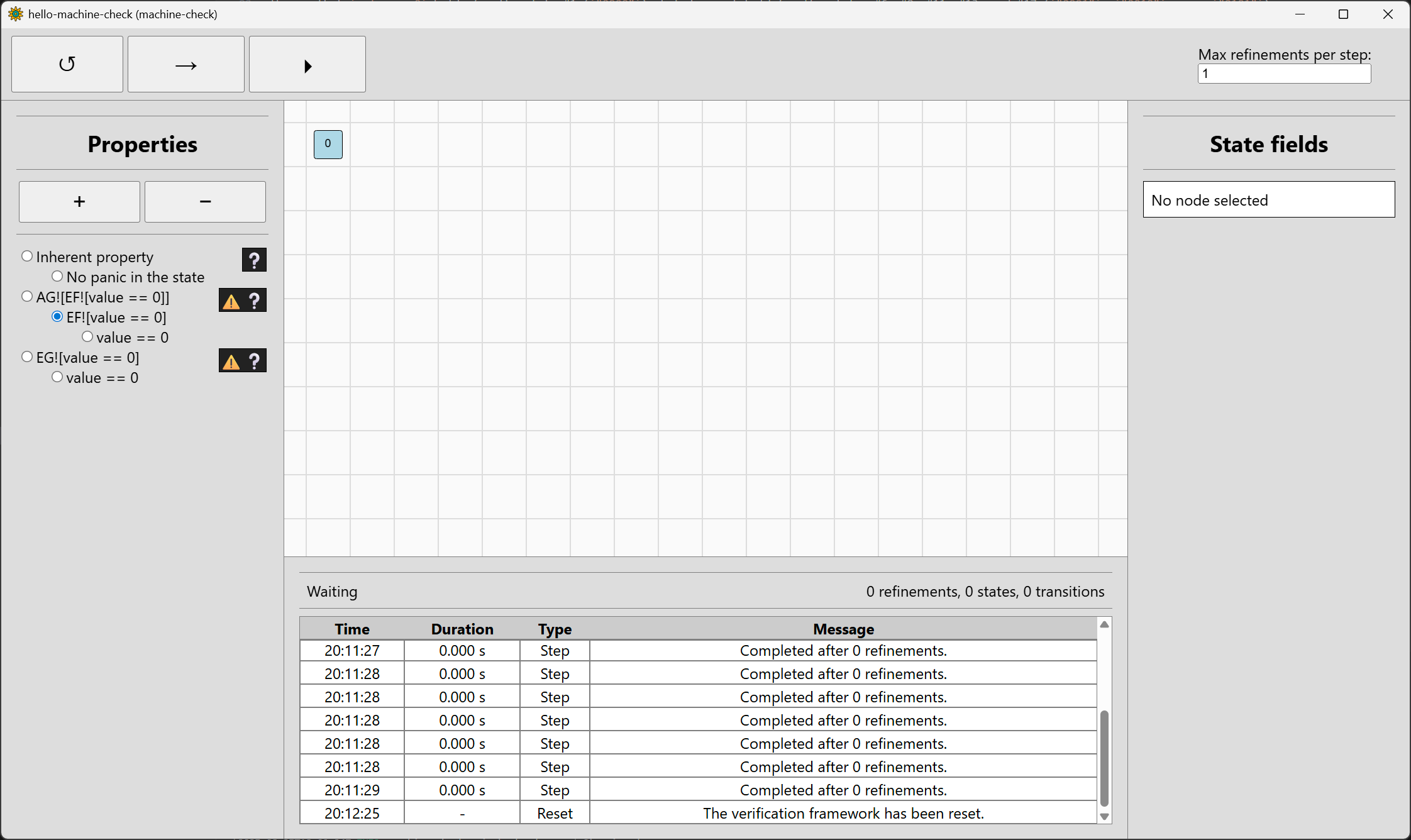Click the step arrow button
Image resolution: width=1411 pixels, height=840 pixels.
[x=185, y=64]
